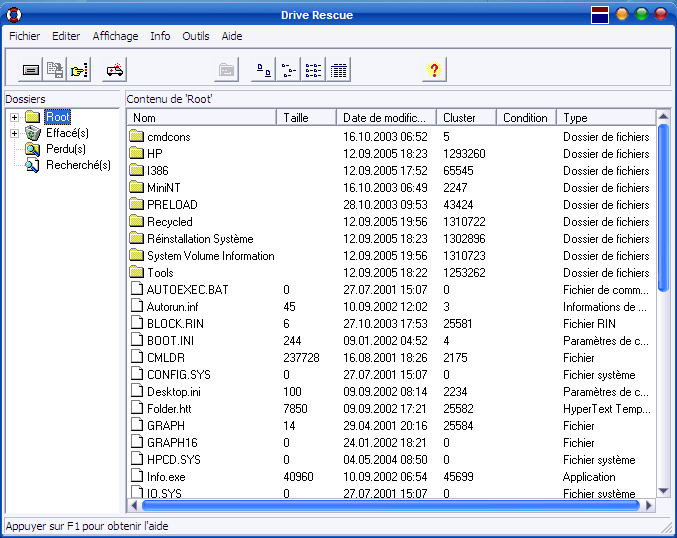Click the Info.exe file icon
The image size is (677, 538).
click(137, 476)
